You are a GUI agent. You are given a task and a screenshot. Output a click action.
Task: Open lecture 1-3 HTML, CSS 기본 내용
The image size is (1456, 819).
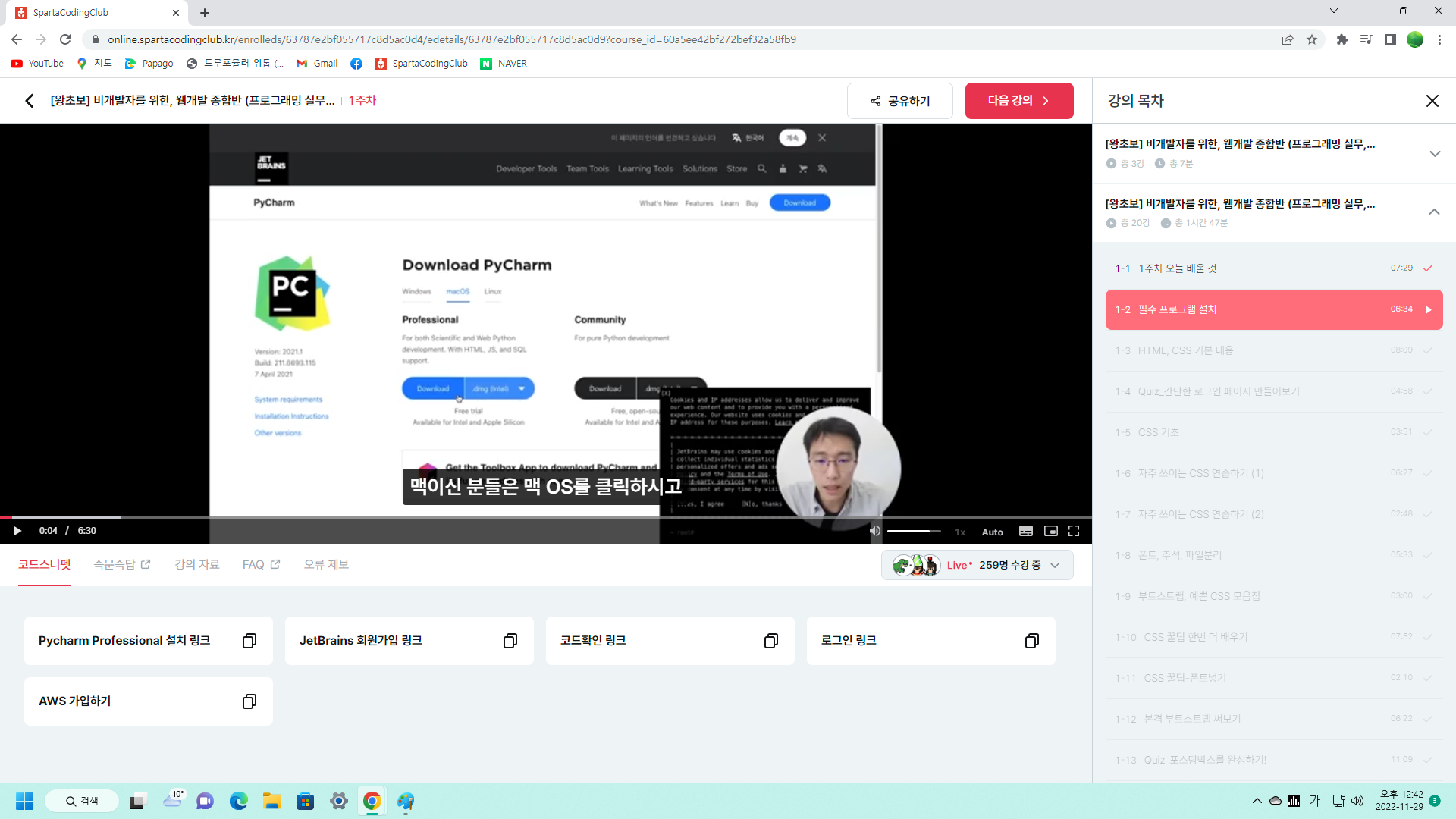(x=1274, y=350)
